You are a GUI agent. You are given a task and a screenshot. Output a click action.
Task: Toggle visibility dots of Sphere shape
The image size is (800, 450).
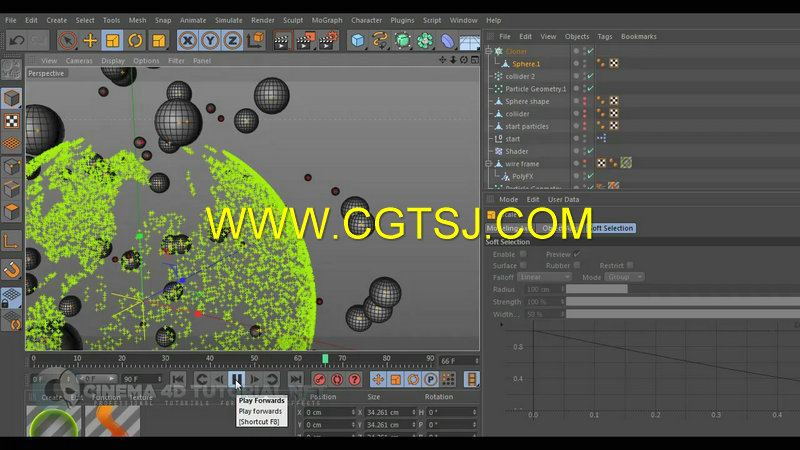[x=585, y=101]
